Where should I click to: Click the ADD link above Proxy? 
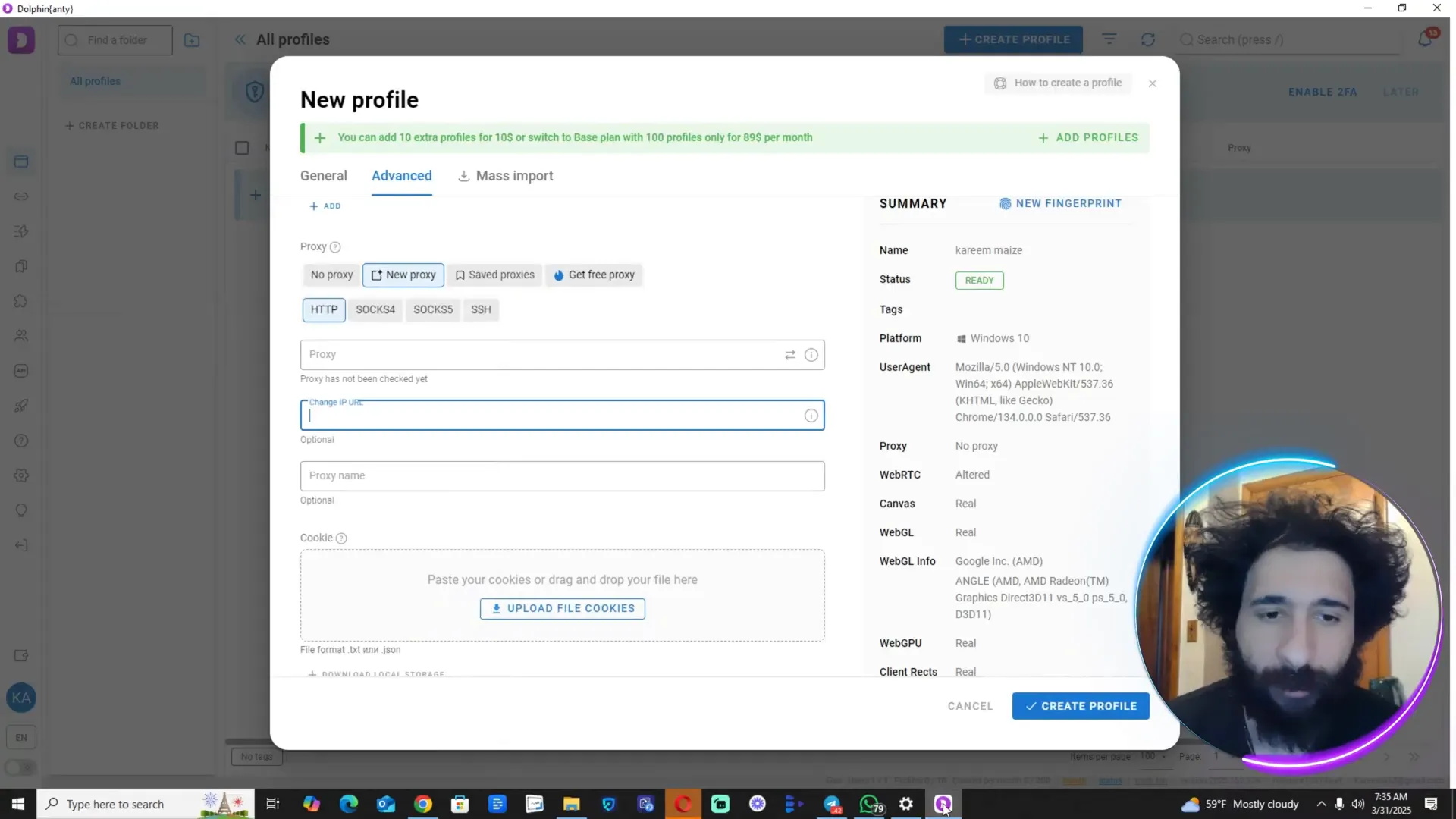325,206
